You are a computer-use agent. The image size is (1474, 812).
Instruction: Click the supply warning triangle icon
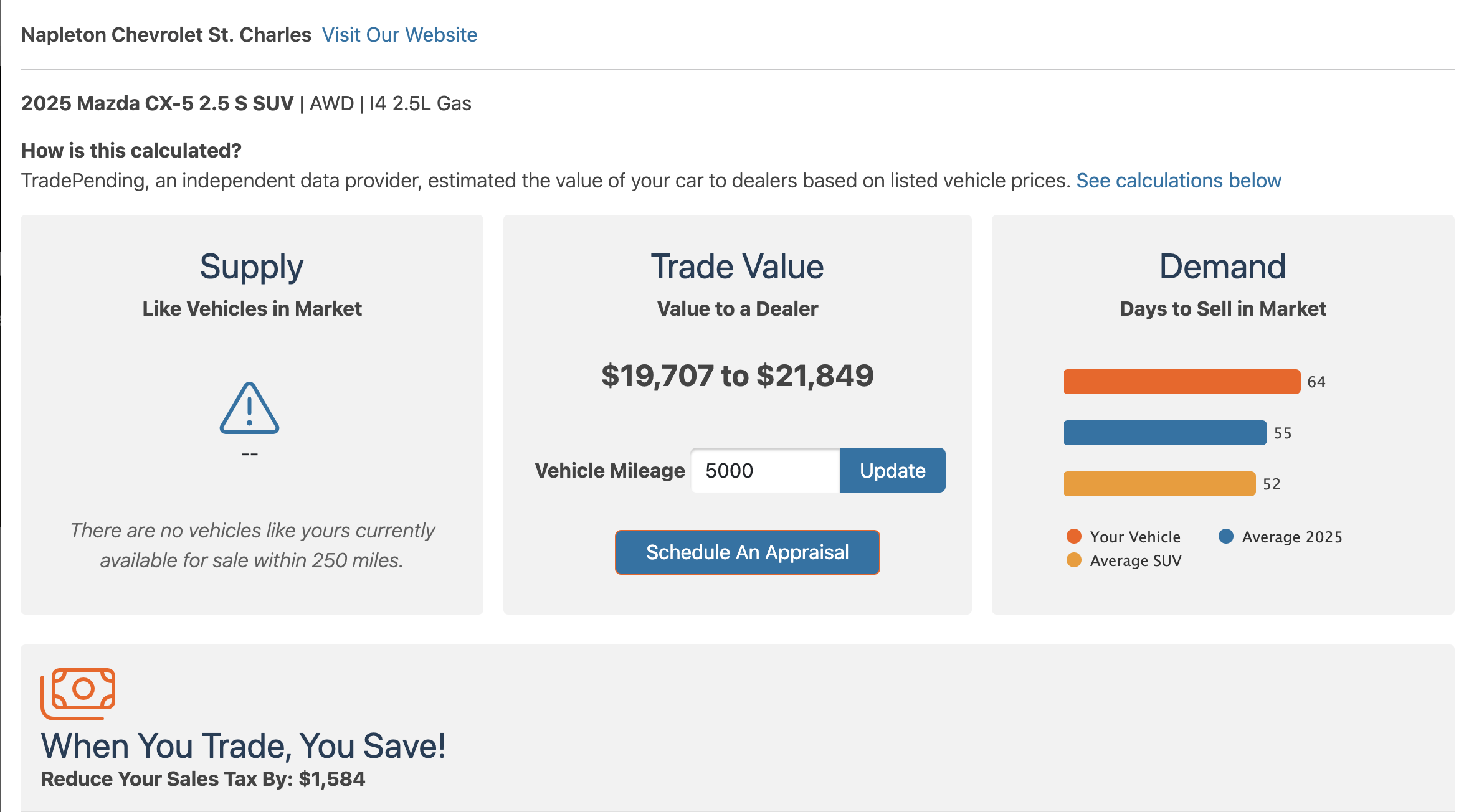(249, 408)
